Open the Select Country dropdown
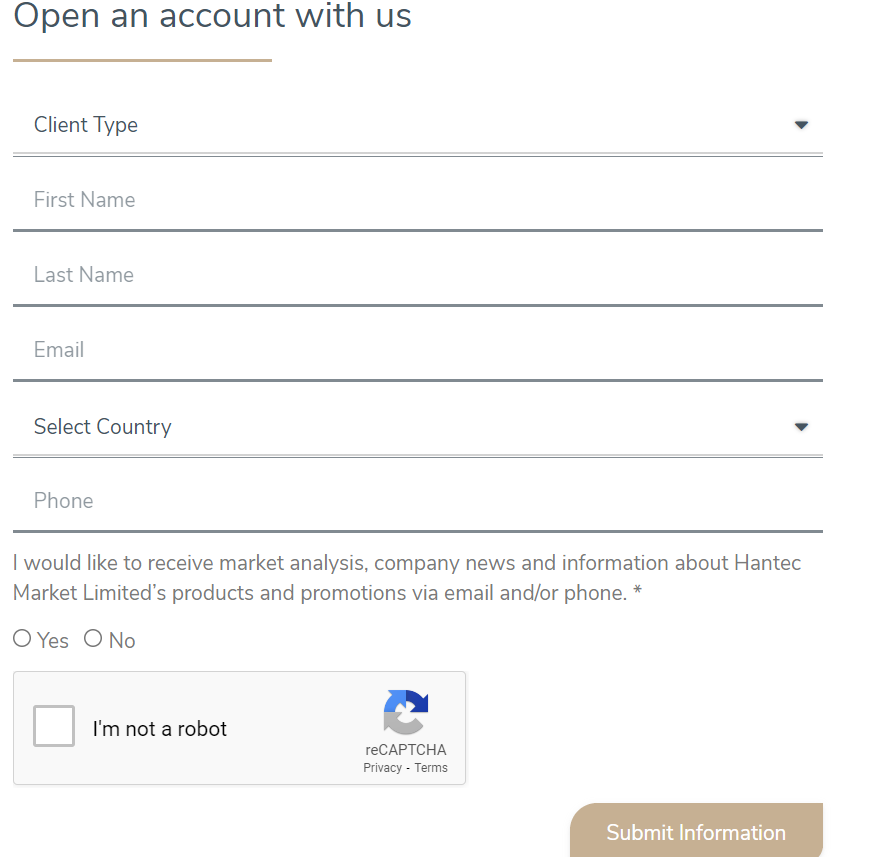The width and height of the screenshot is (877, 857). click(418, 427)
